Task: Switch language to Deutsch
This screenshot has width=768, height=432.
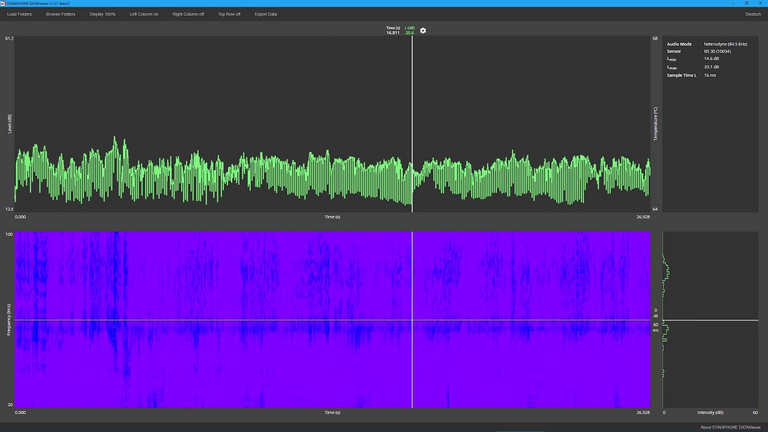Action: point(753,14)
